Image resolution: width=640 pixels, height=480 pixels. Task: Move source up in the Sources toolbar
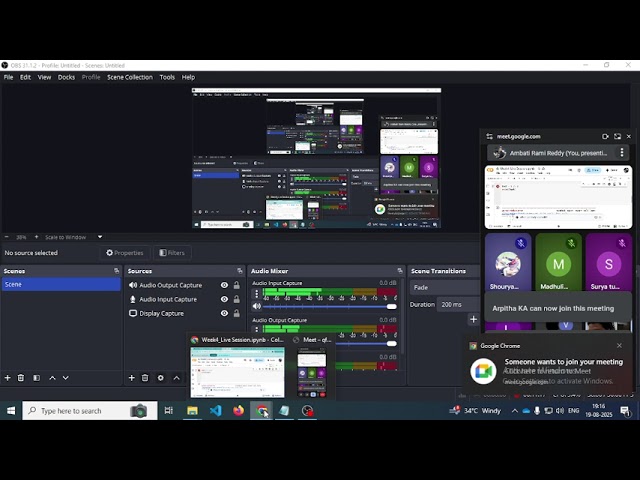point(176,378)
